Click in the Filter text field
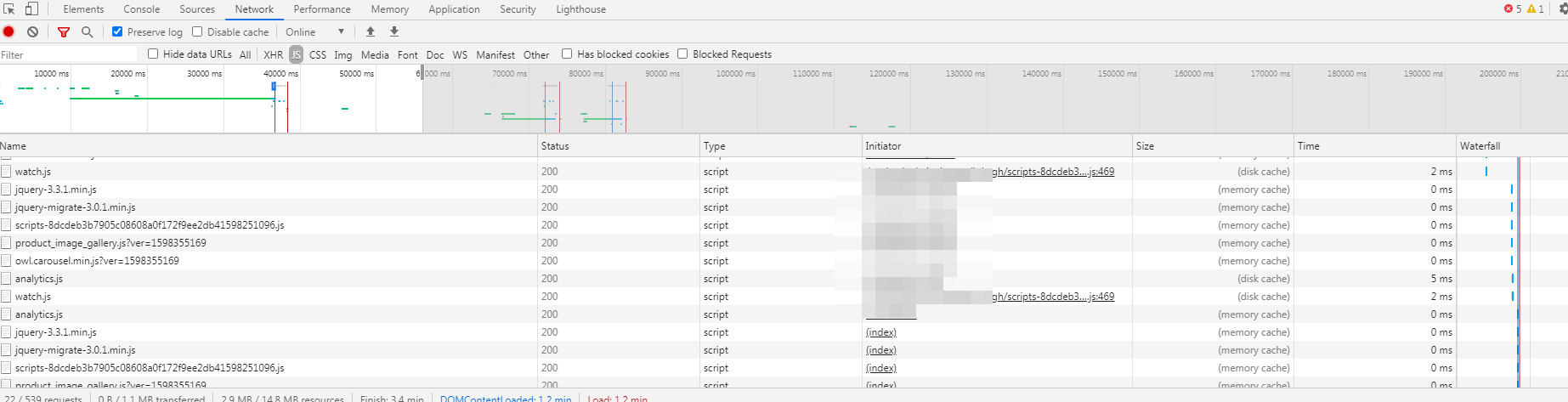The height and width of the screenshot is (402, 1568). [x=68, y=54]
